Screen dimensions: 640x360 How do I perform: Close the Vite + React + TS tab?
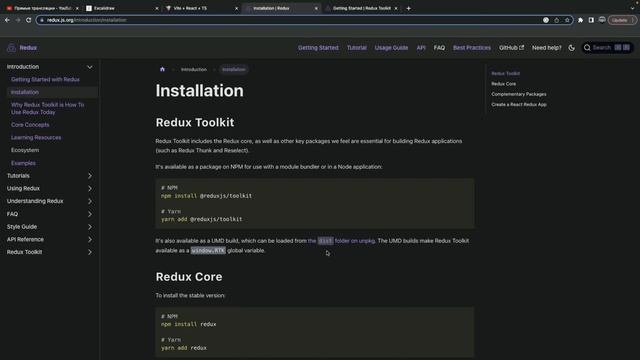coord(236,8)
